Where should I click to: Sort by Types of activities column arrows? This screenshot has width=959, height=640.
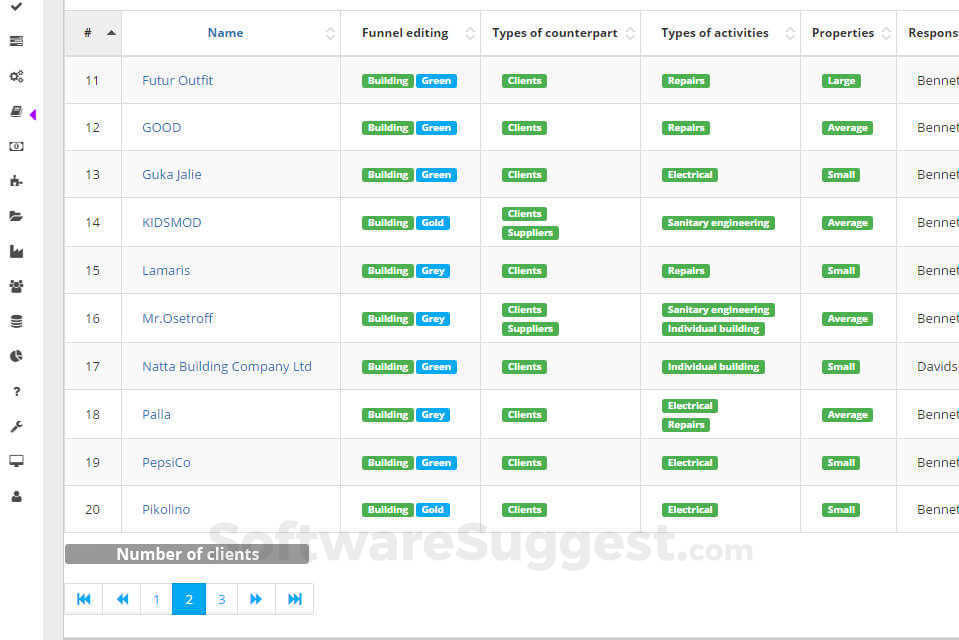(x=790, y=33)
